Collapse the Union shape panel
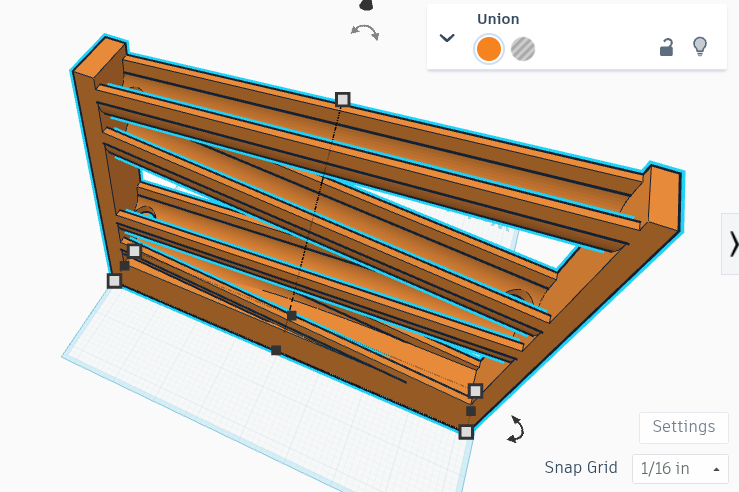This screenshot has width=739, height=492. click(x=447, y=38)
